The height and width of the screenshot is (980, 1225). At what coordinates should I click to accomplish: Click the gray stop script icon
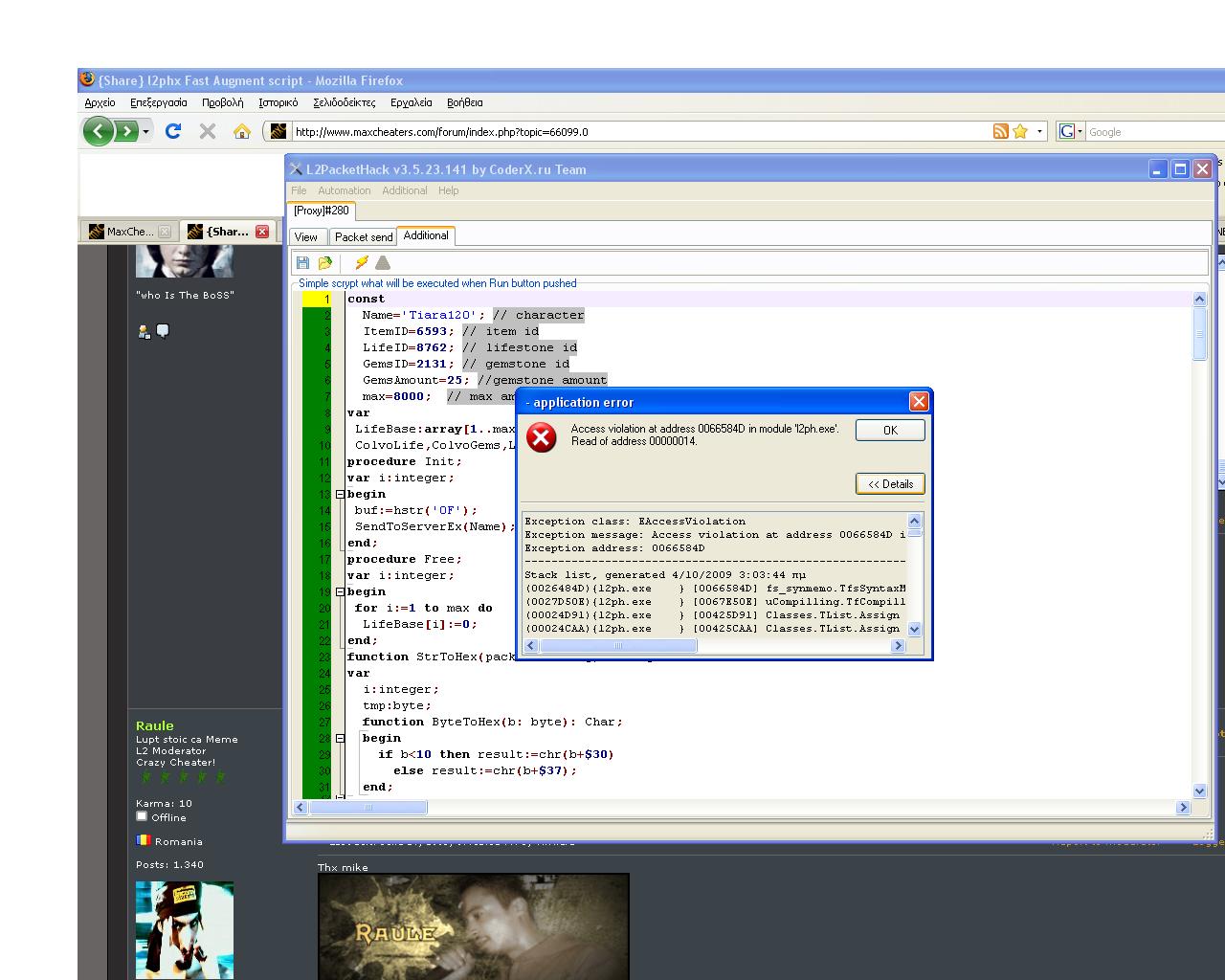click(383, 262)
